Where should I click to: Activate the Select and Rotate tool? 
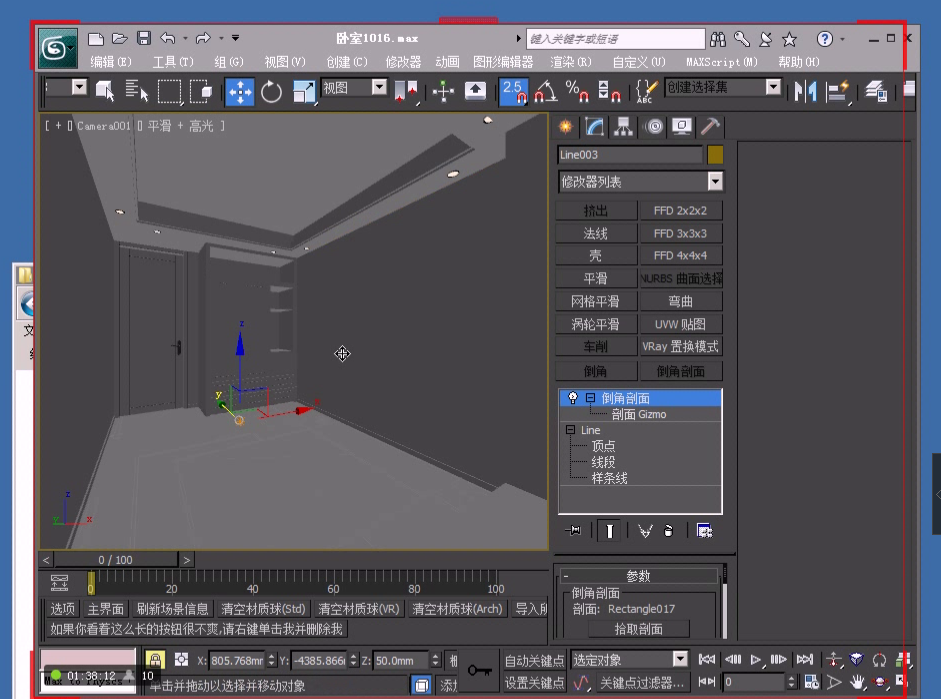pyautogui.click(x=271, y=92)
